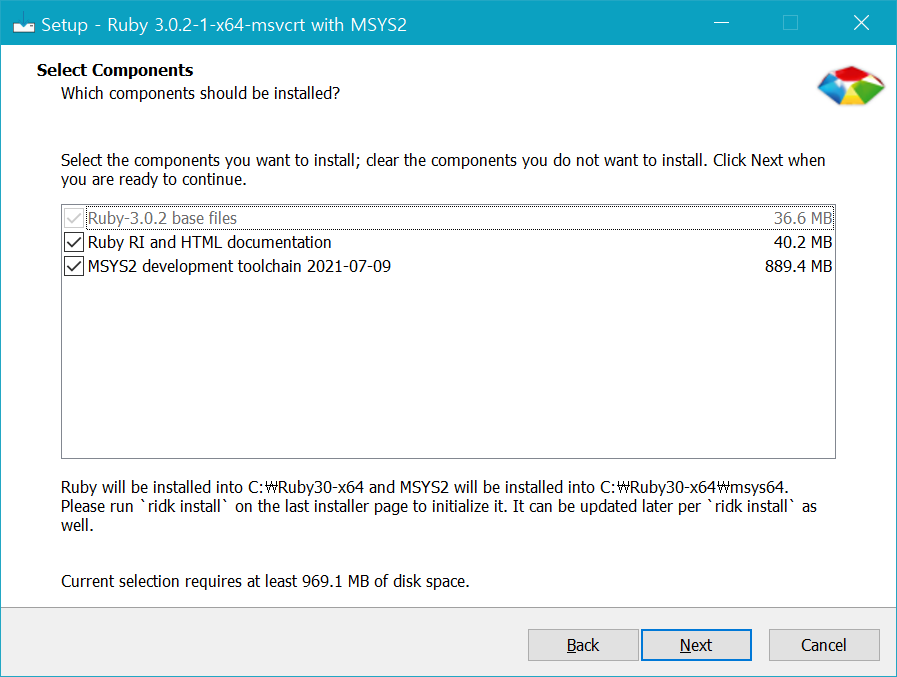This screenshot has height=677, width=897.
Task: Click the 'Select Components' heading
Action: click(x=115, y=70)
